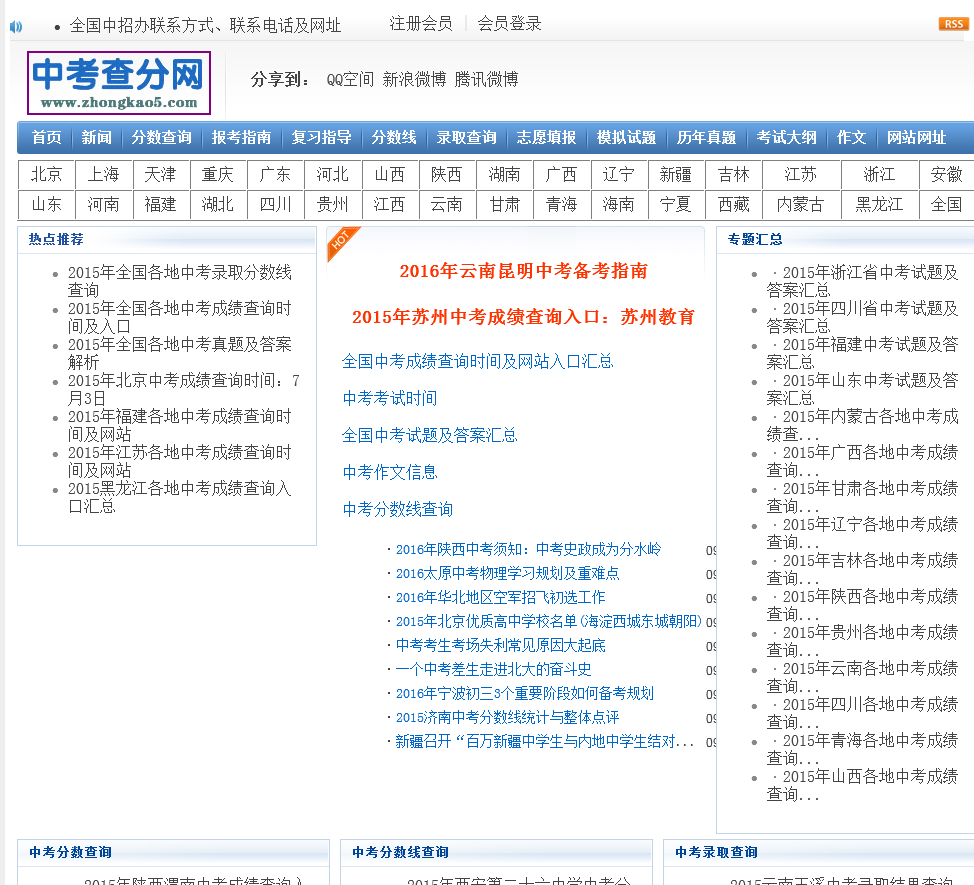Open 2015黑龙江各地中考成绩查询入口汇总 link
The image size is (974, 885).
[180, 497]
